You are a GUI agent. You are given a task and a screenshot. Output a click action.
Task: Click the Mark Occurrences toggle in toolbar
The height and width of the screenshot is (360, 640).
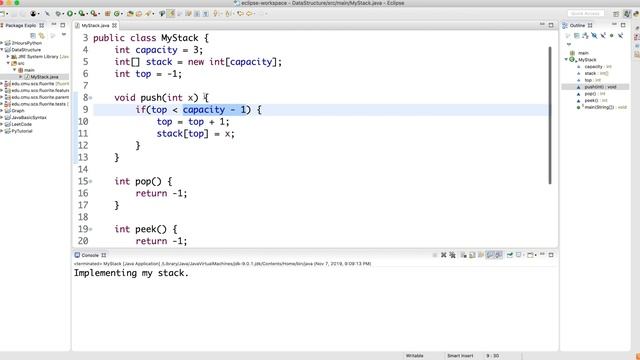[171, 13]
